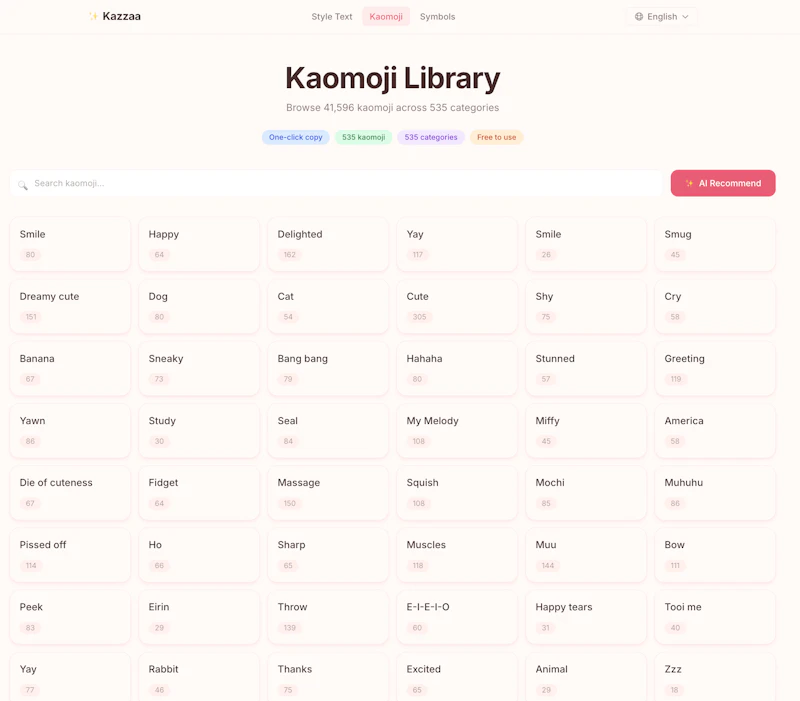Screen dimensions: 800x701
Task: Open the Smug category card
Action: (715, 244)
